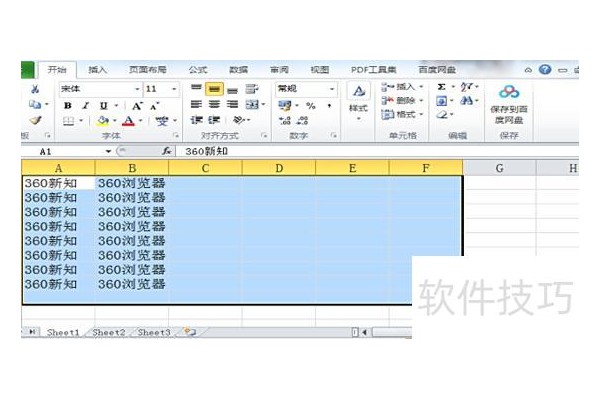Click the 删除 cells button
This screenshot has height=400, width=600.
click(x=401, y=101)
